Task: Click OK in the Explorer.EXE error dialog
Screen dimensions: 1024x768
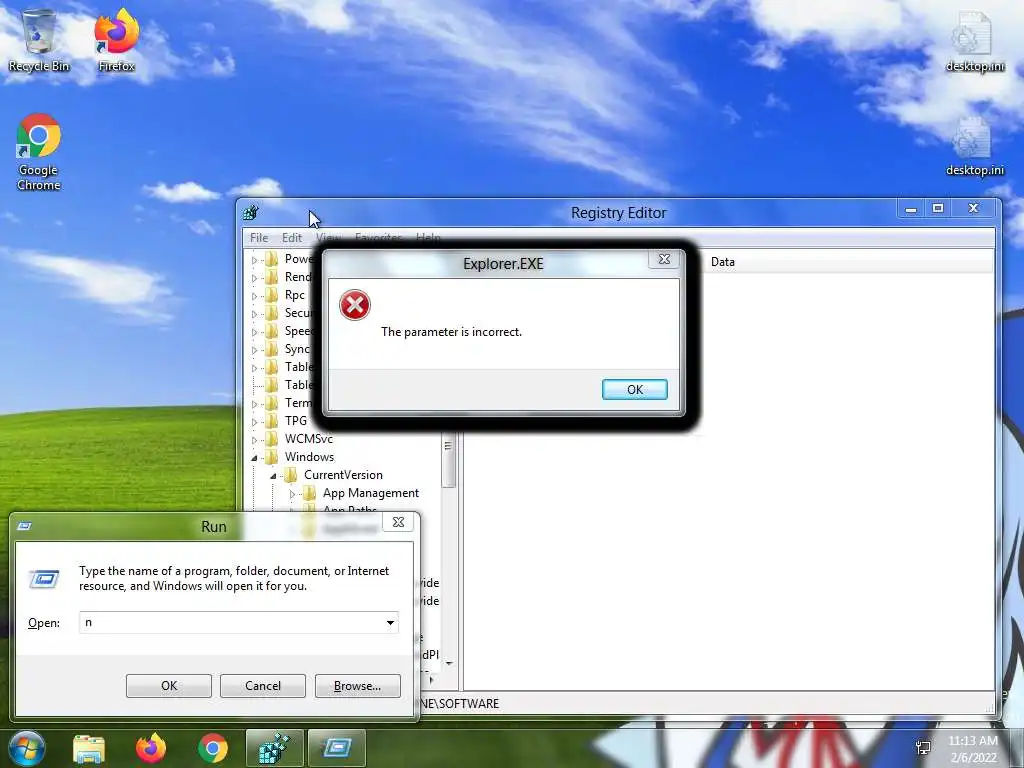Action: [635, 389]
